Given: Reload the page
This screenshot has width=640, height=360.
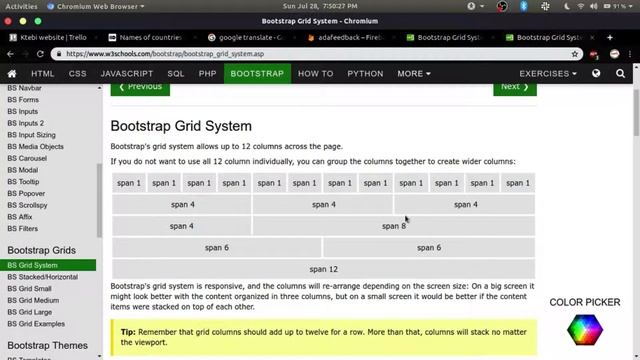Looking at the screenshot, I should pos(40,54).
